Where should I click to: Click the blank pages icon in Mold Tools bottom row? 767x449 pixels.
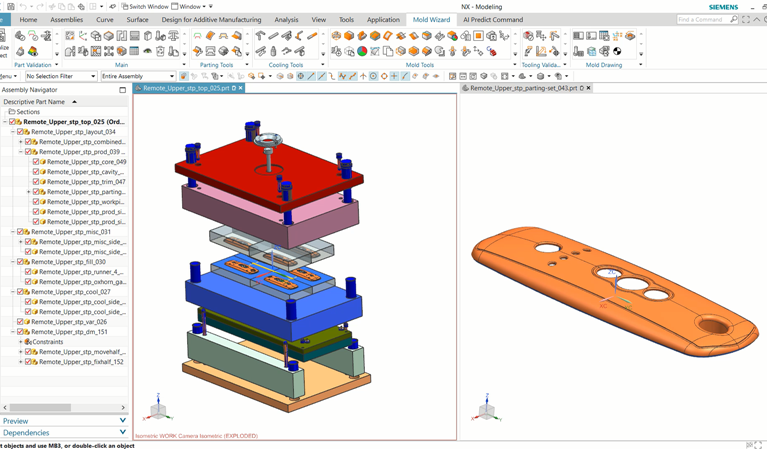point(388,51)
